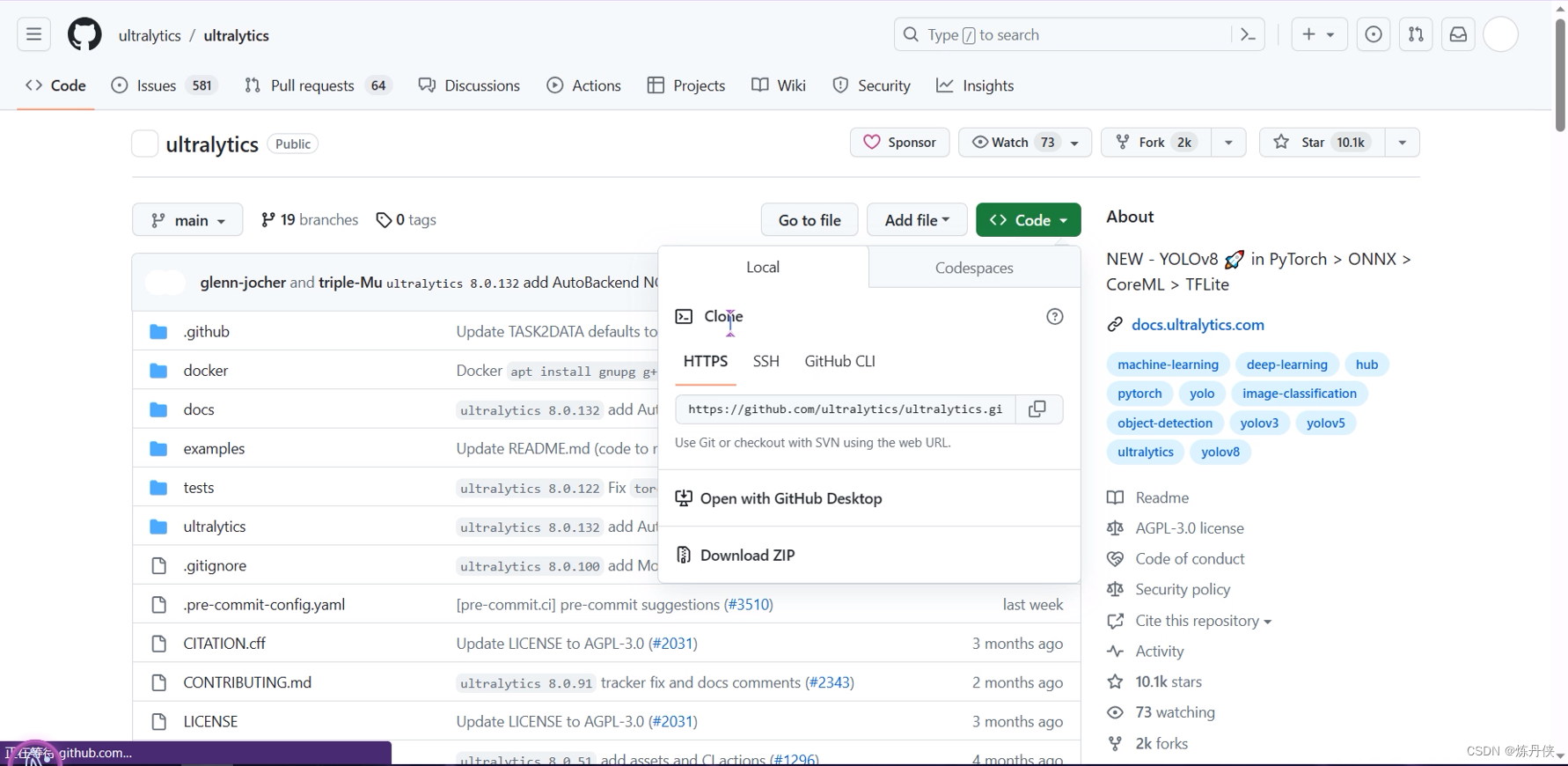
Task: Select the Local tab in clone popup
Action: [763, 267]
